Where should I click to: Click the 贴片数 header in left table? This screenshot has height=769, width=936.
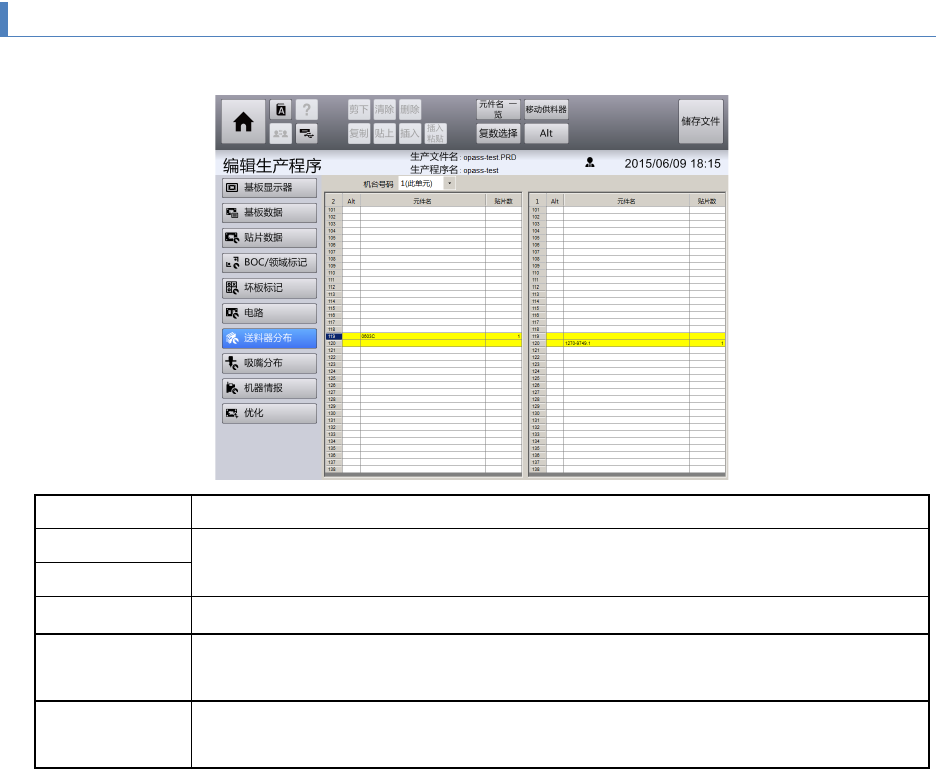pyautogui.click(x=503, y=201)
